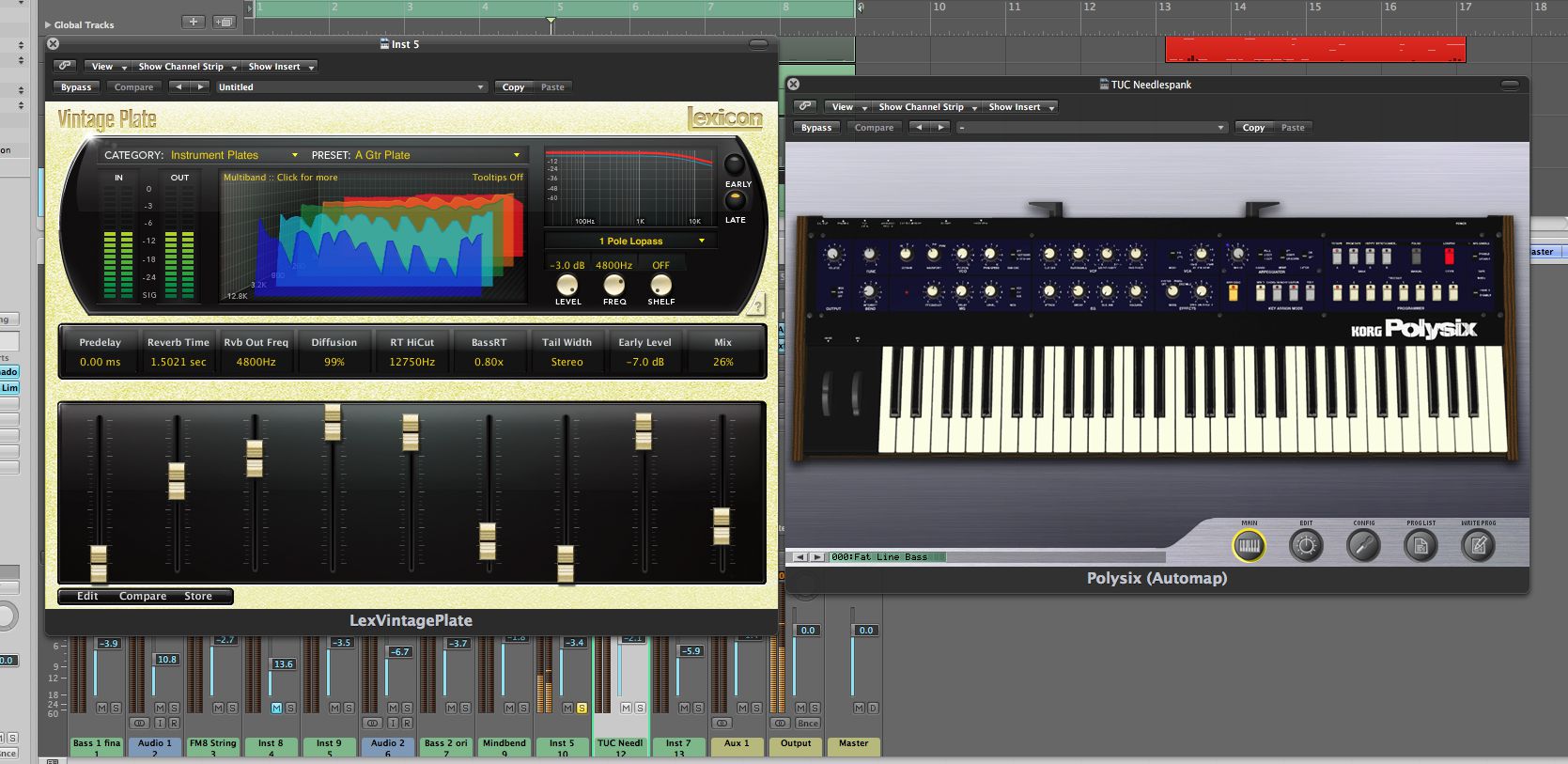Image resolution: width=1568 pixels, height=764 pixels.
Task: Click the FREQ knob showing 4800Hz
Action: pos(614,285)
